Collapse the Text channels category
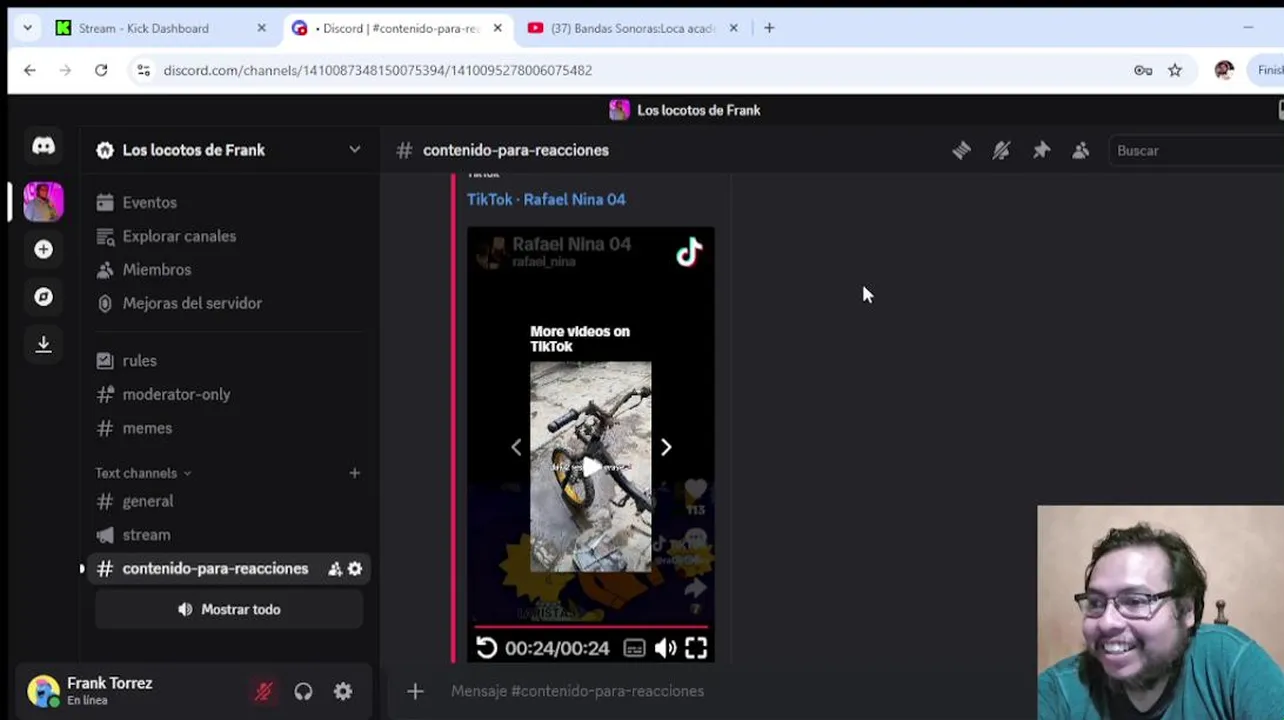The image size is (1284, 720). pos(143,473)
